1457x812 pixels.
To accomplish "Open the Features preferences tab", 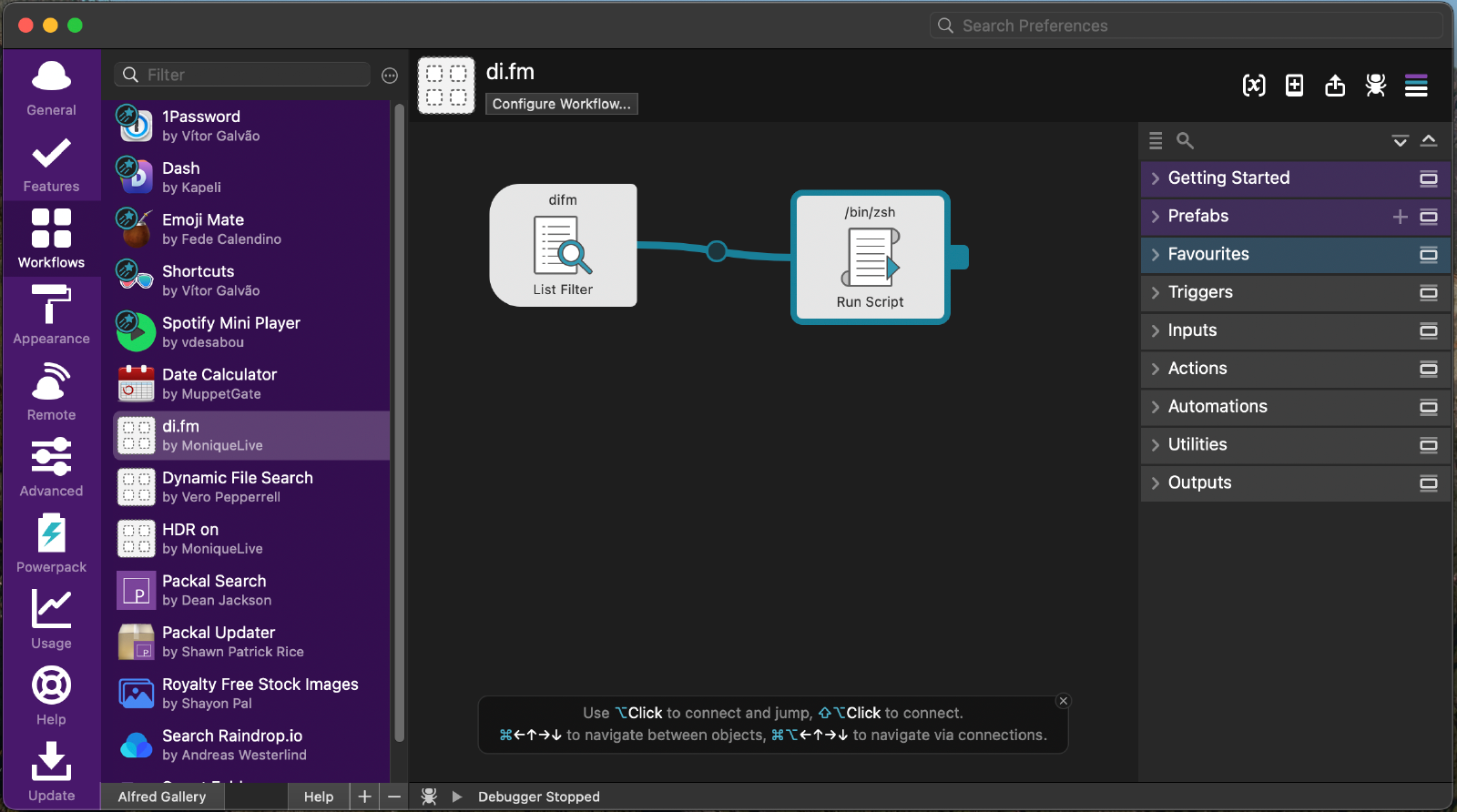I will click(51, 164).
